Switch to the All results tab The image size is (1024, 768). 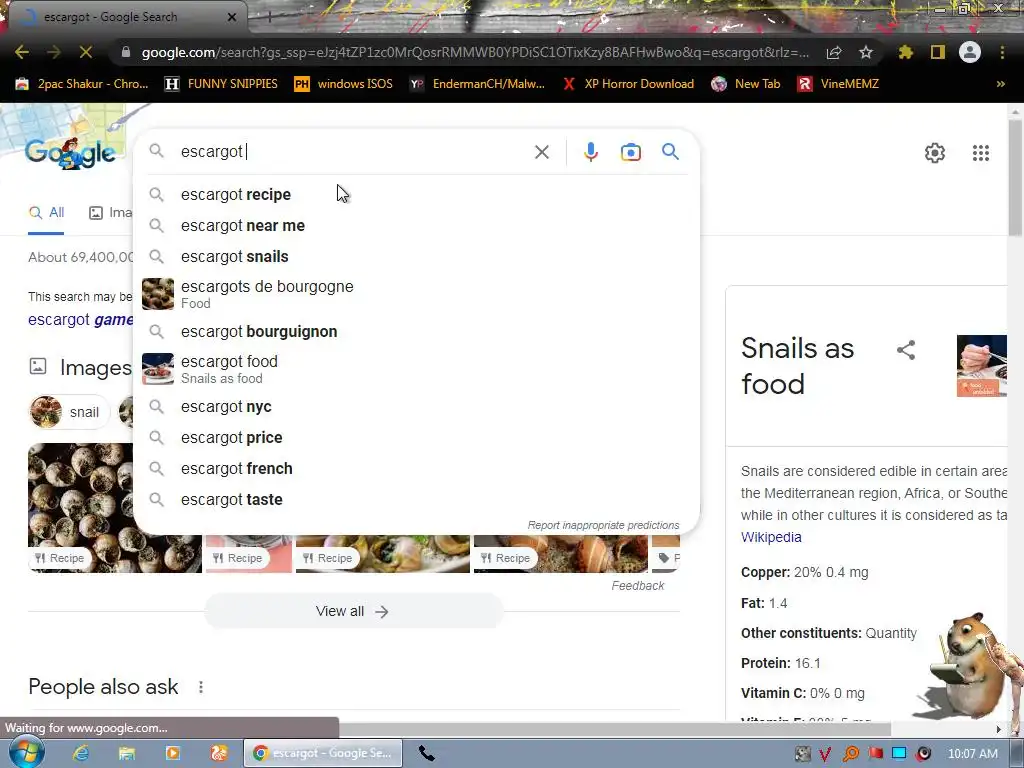point(46,212)
